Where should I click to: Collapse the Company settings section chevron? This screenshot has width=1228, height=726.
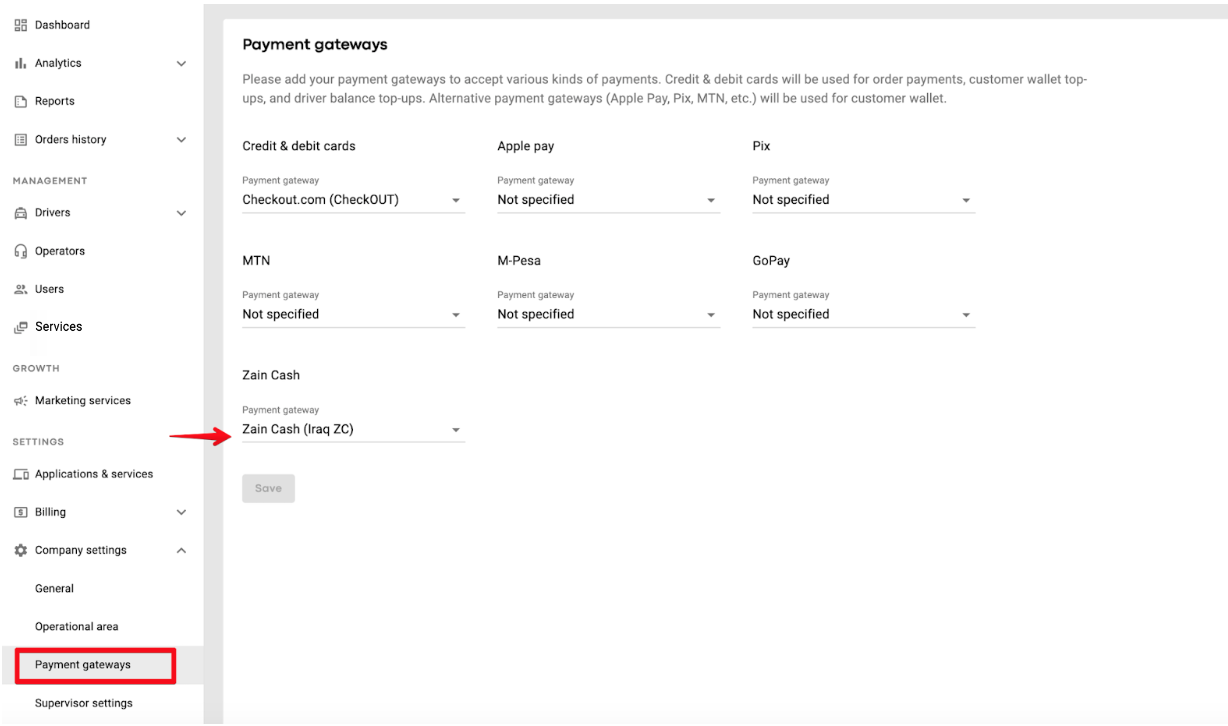pyautogui.click(x=181, y=550)
